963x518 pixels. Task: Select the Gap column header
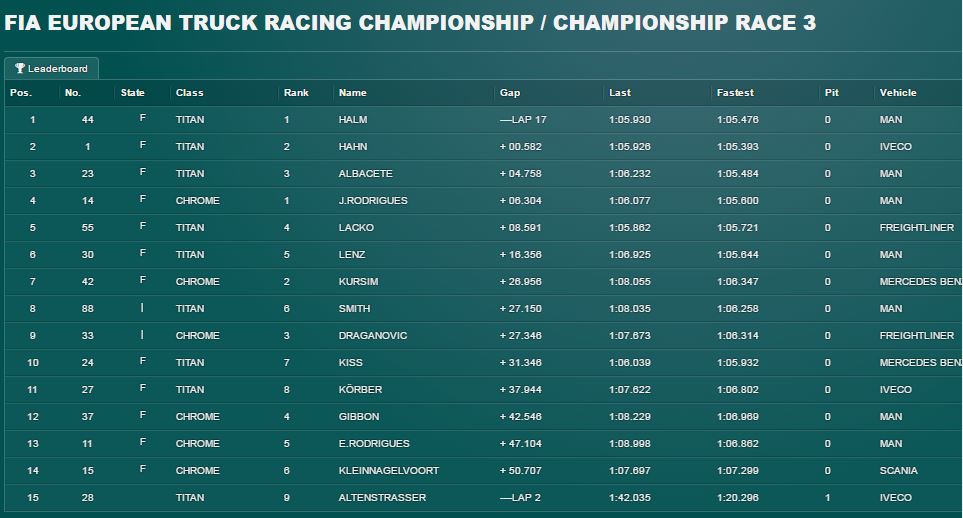pos(510,93)
